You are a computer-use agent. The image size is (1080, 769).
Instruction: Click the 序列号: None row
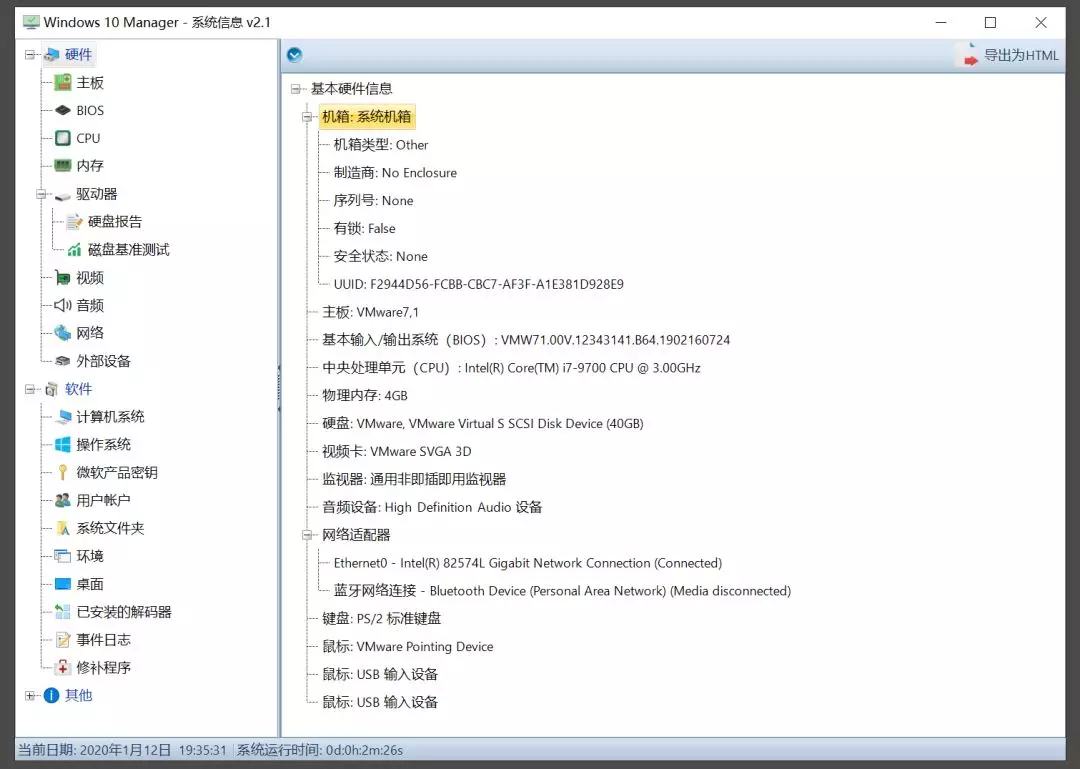coord(374,201)
